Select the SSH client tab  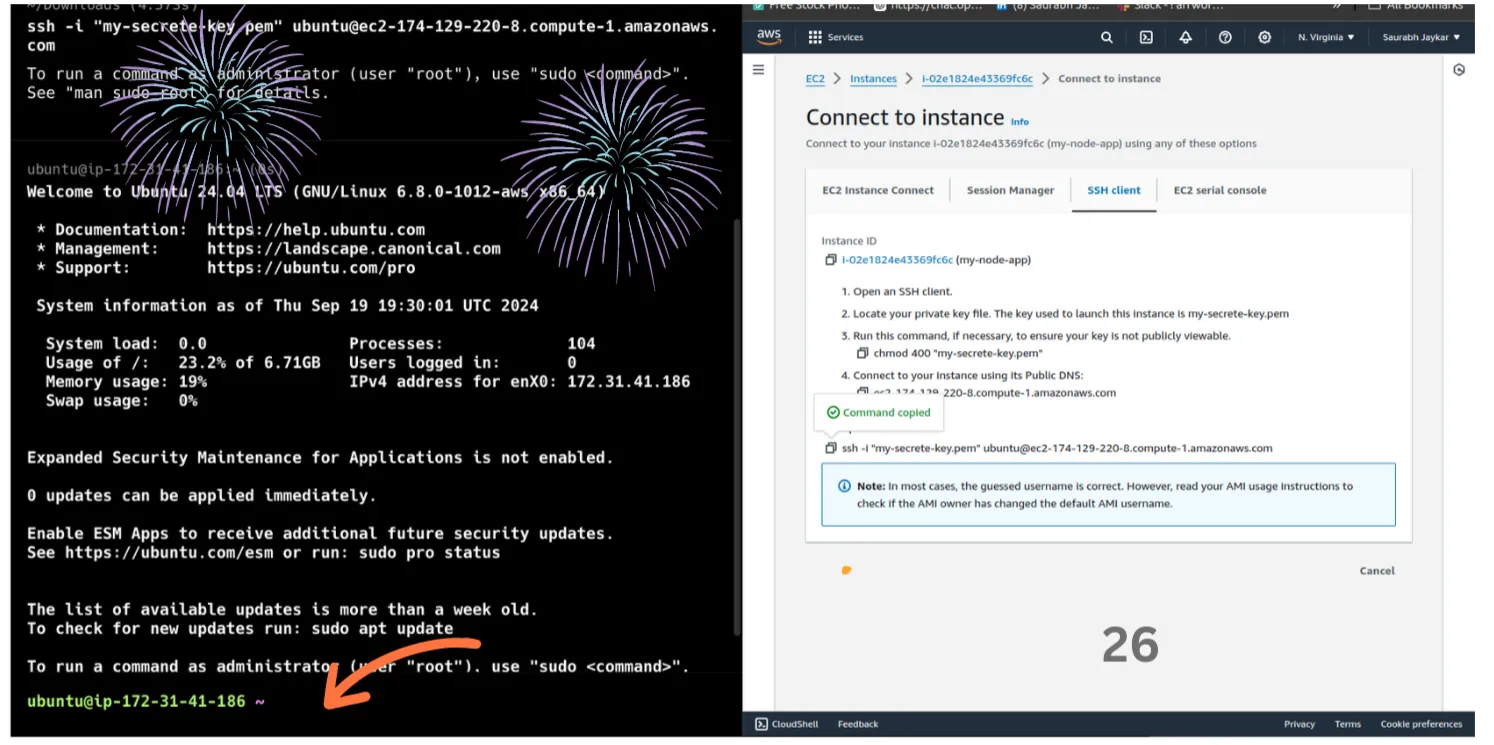(x=1114, y=190)
